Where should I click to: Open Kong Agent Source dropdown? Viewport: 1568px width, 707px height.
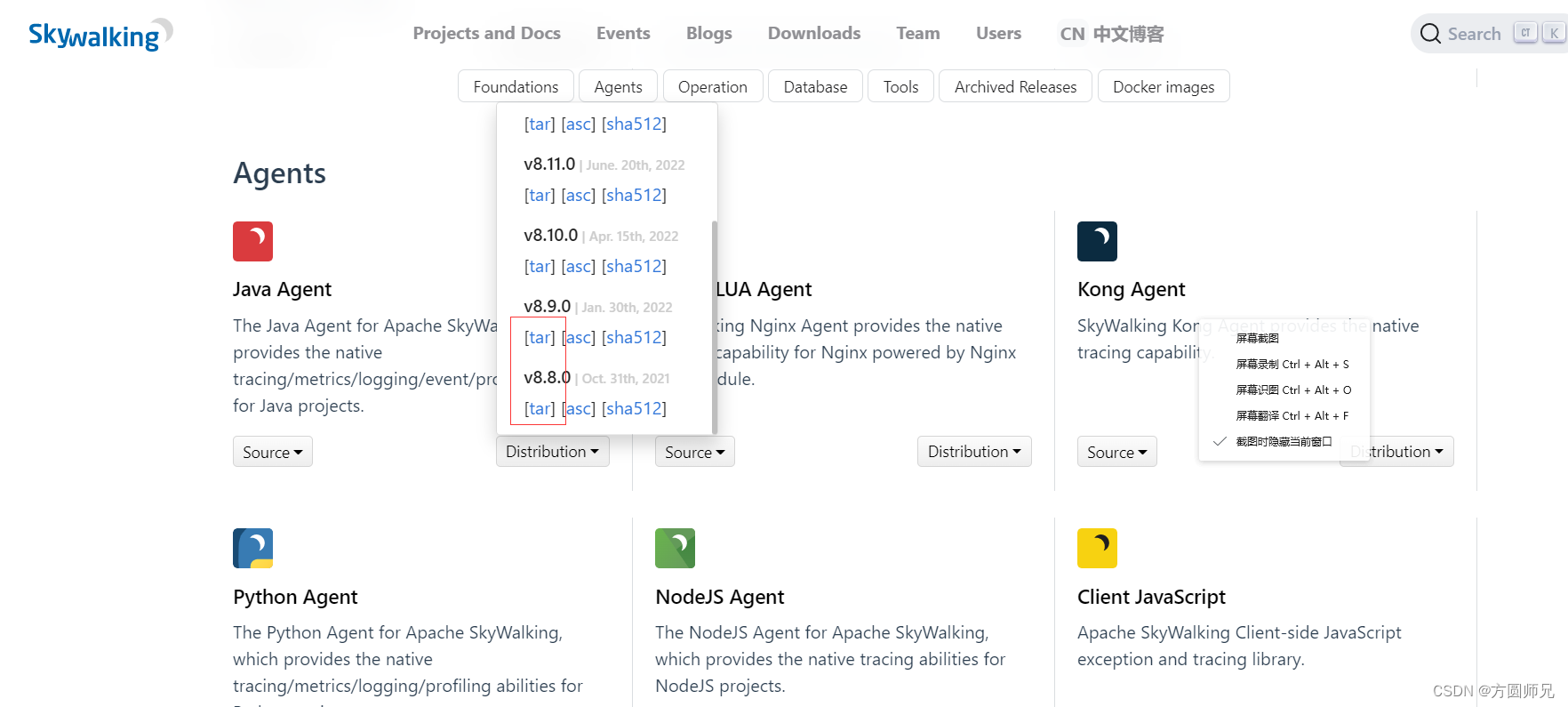(1116, 452)
